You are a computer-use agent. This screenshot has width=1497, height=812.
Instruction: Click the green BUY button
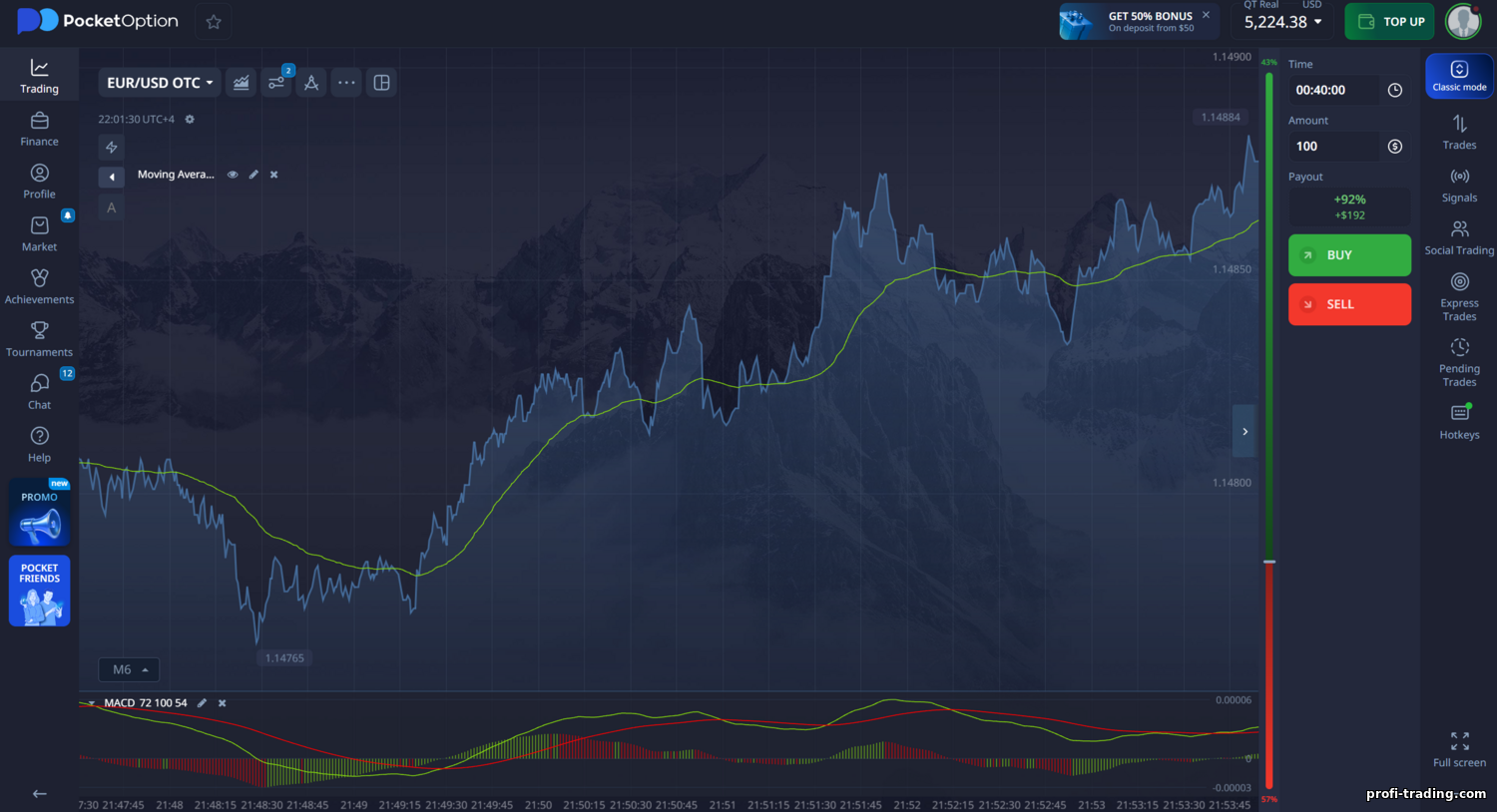(1349, 255)
